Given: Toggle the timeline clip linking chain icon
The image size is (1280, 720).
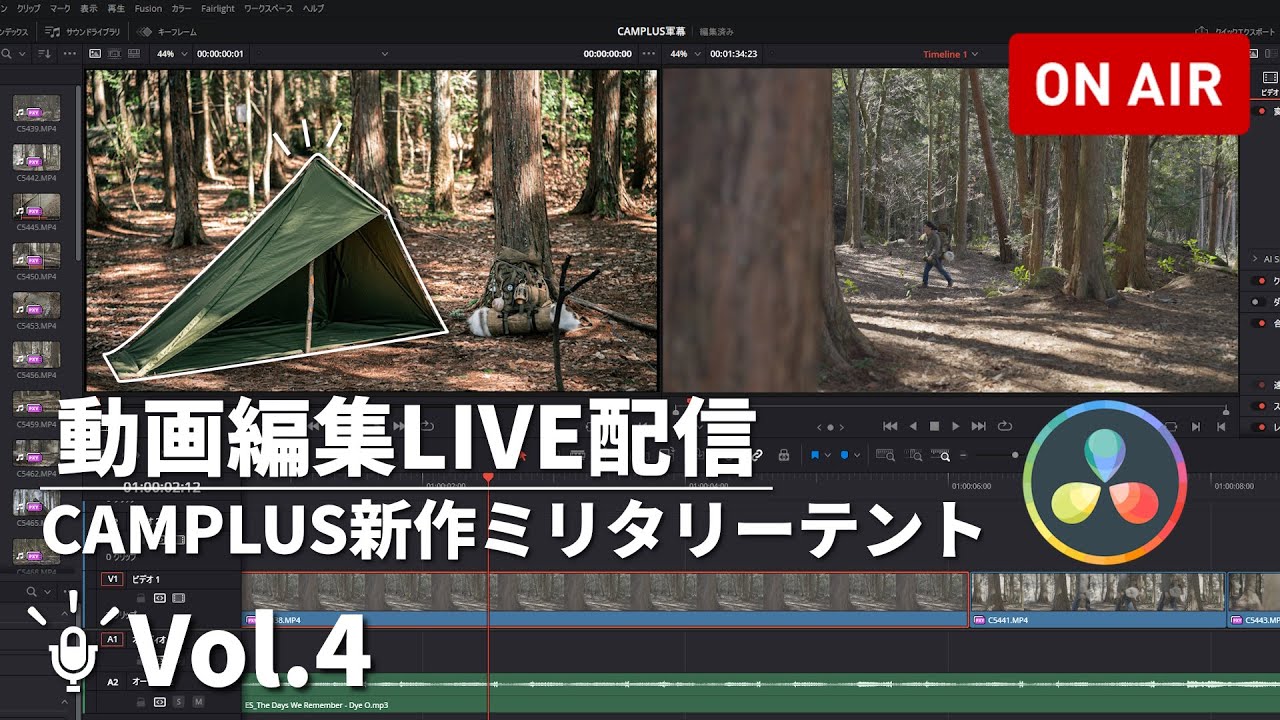Looking at the screenshot, I should click(757, 455).
